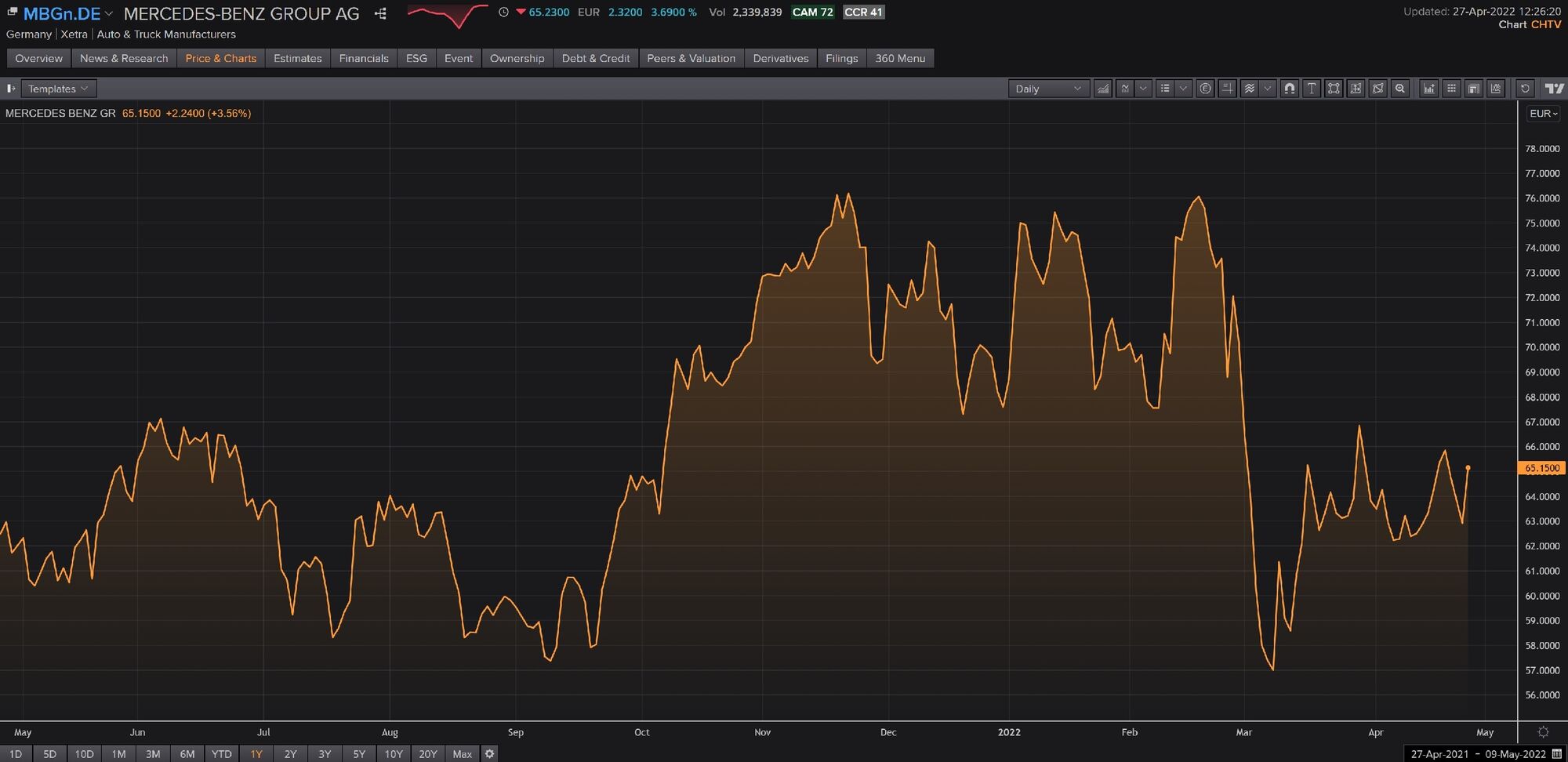Add a chart with plus bar icon

coord(1429,89)
